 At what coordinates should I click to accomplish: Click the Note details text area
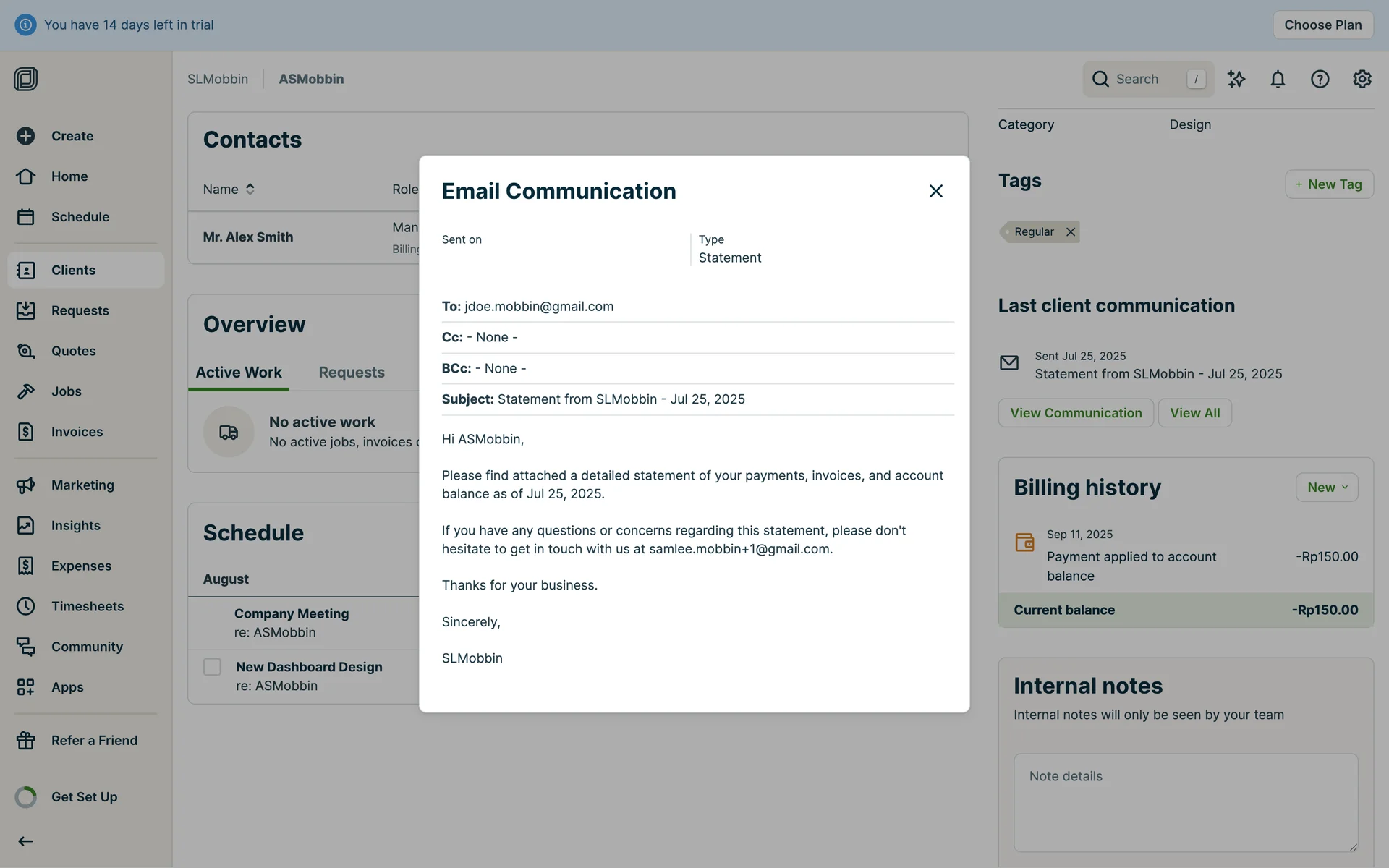click(1185, 802)
